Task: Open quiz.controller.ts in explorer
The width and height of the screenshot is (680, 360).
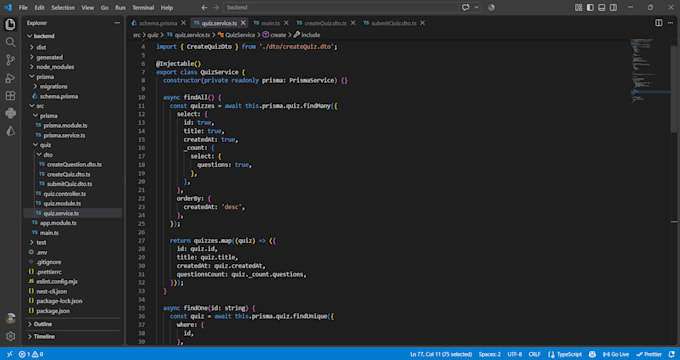Action: click(65, 193)
